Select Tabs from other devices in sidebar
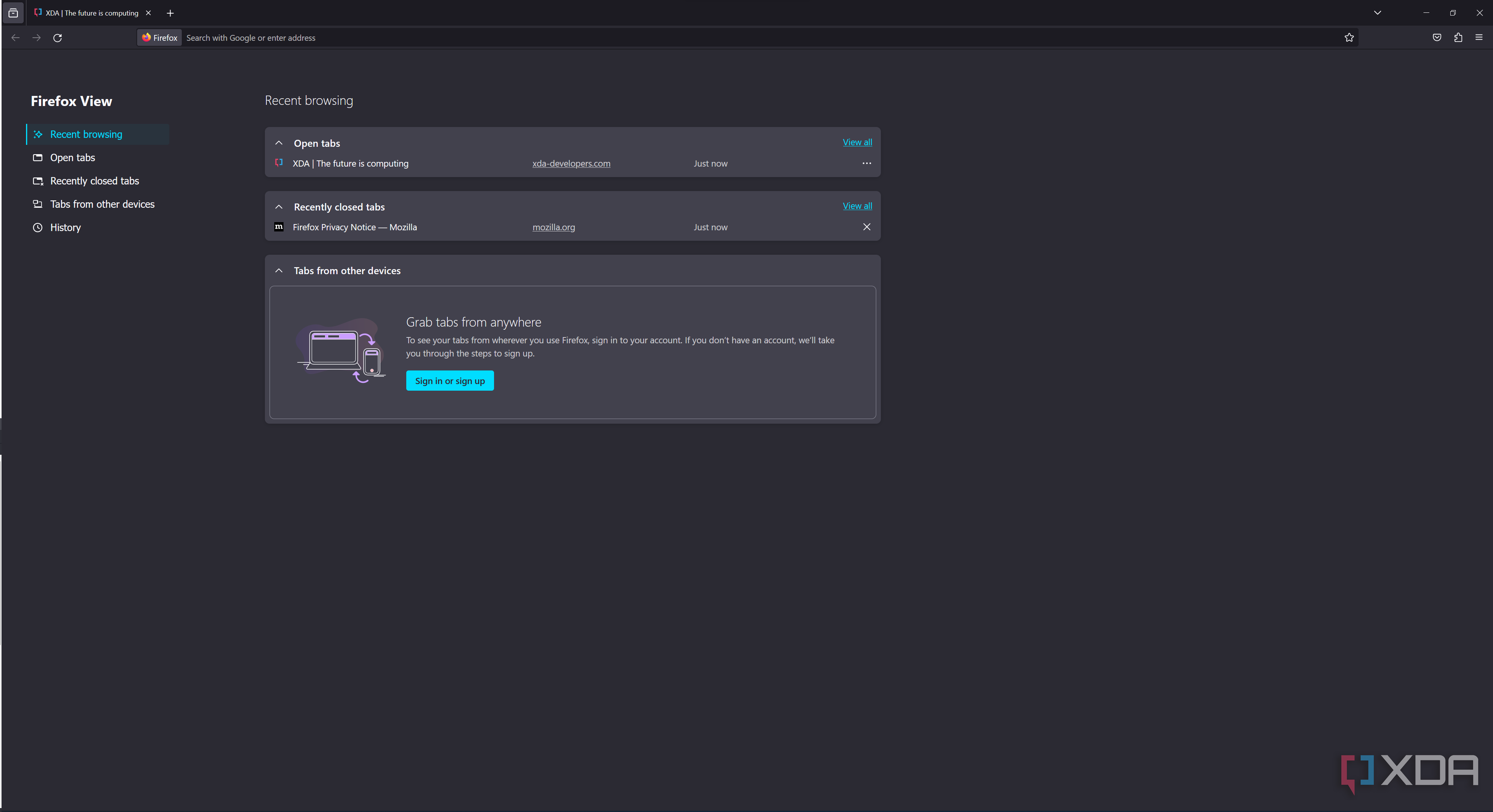1493x812 pixels. coord(97,204)
